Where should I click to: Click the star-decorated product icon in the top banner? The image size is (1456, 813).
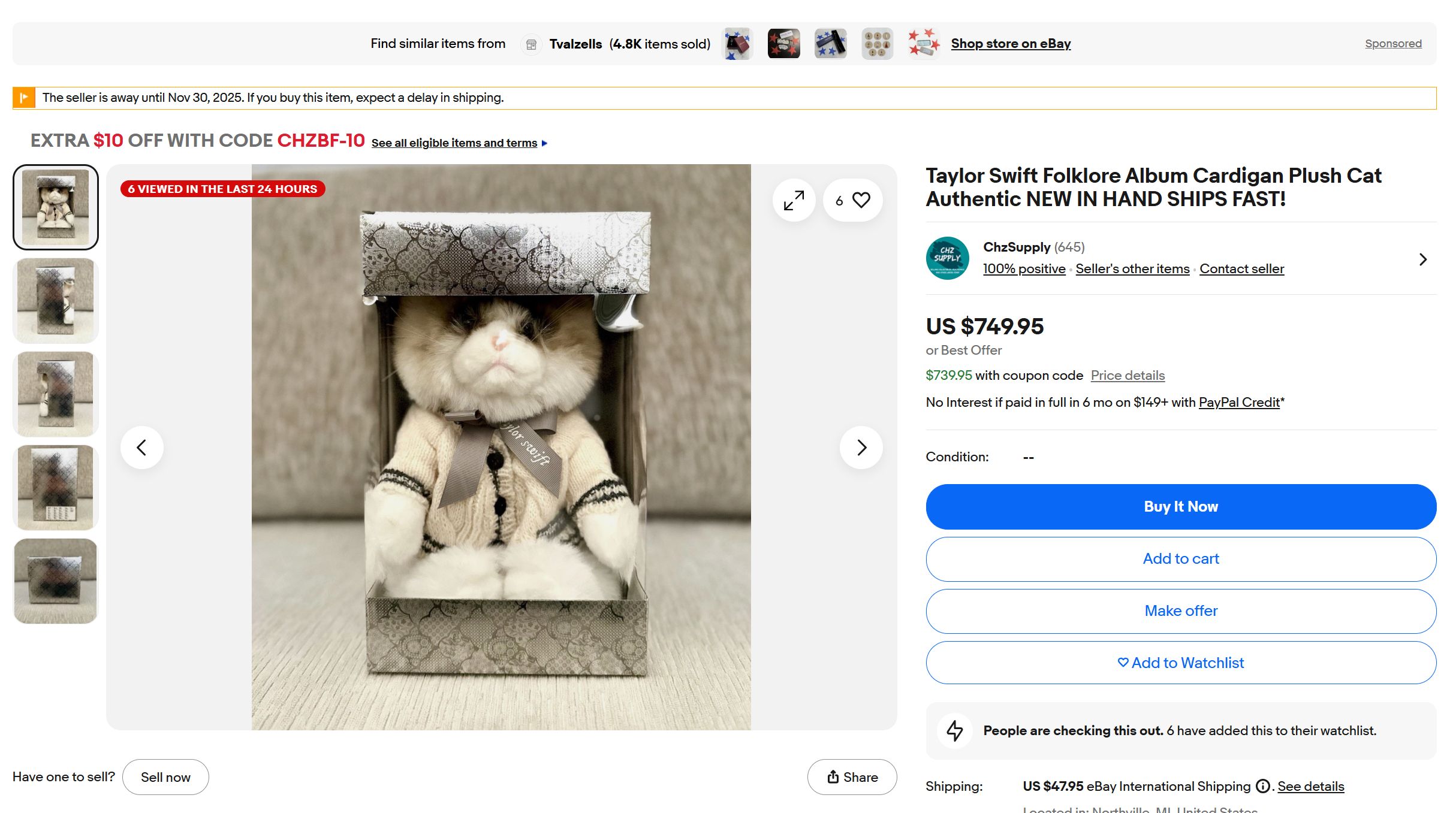click(923, 43)
